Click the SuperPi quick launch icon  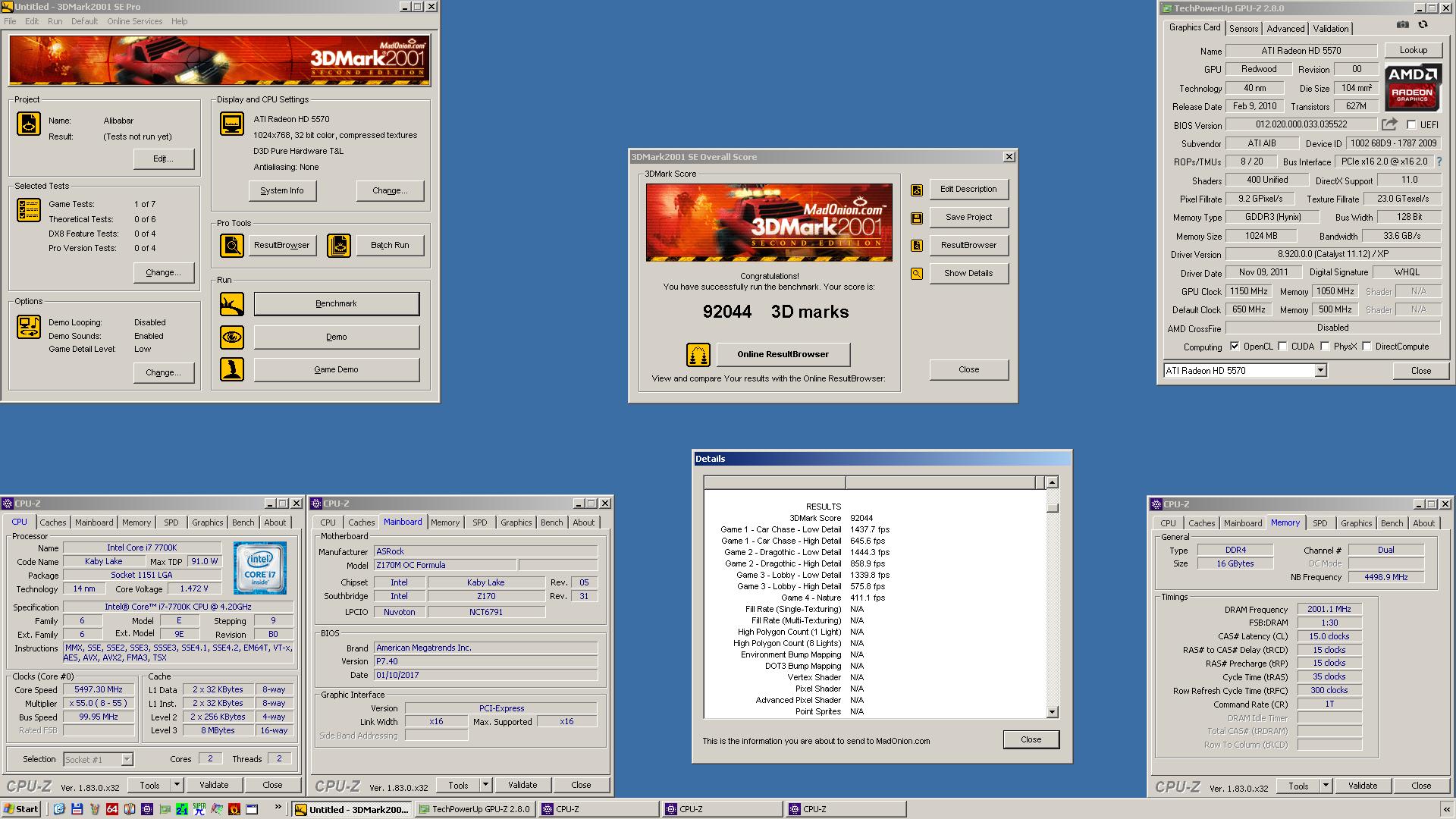point(199,809)
